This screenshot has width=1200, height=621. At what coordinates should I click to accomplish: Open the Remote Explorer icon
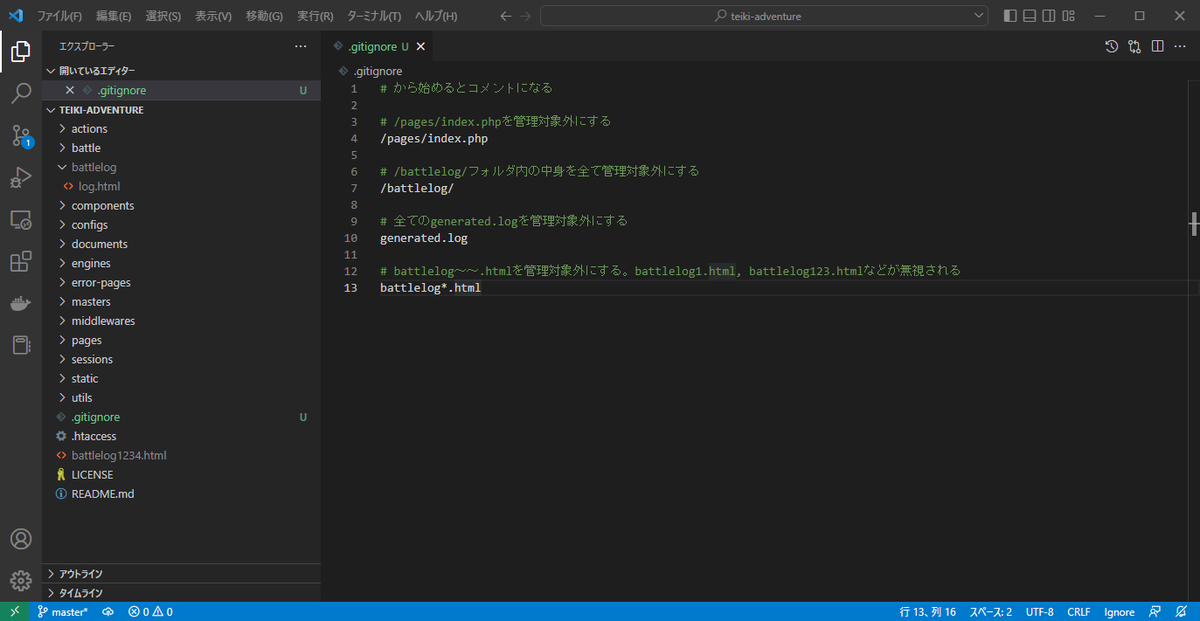click(20, 220)
